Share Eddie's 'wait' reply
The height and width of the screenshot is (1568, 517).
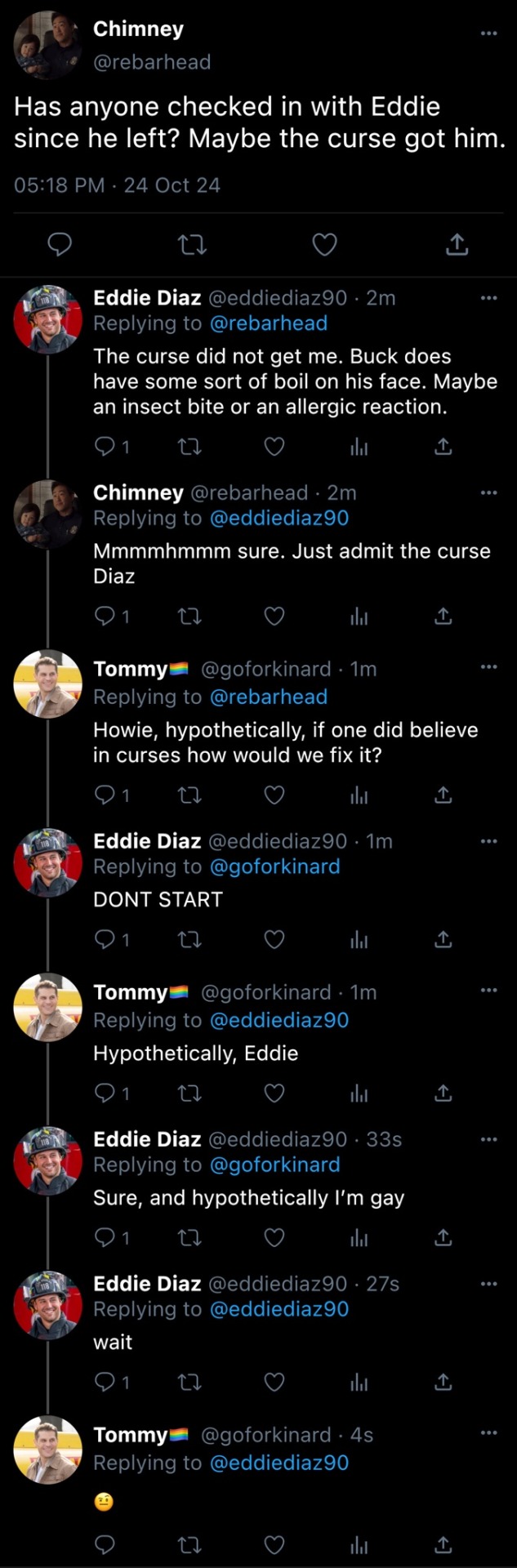[x=443, y=1382]
